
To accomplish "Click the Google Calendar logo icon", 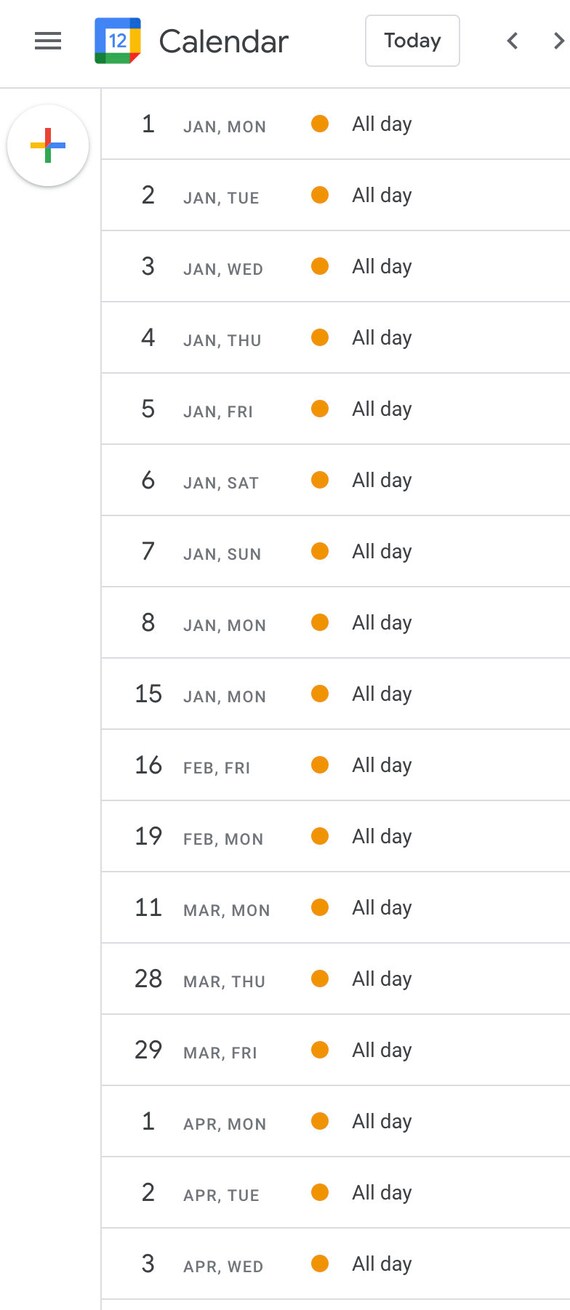I will click(118, 41).
